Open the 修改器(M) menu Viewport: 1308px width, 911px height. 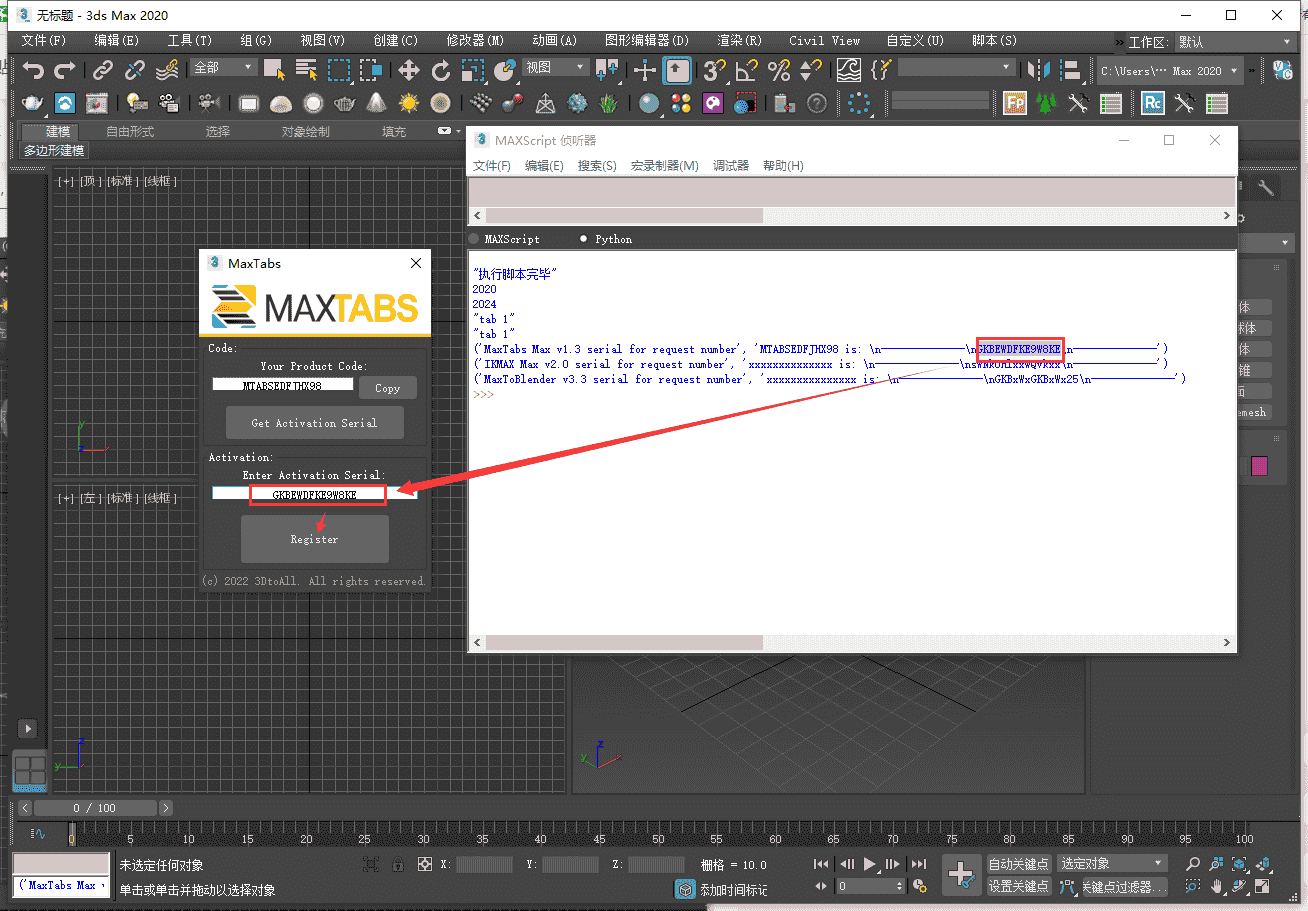coord(474,41)
